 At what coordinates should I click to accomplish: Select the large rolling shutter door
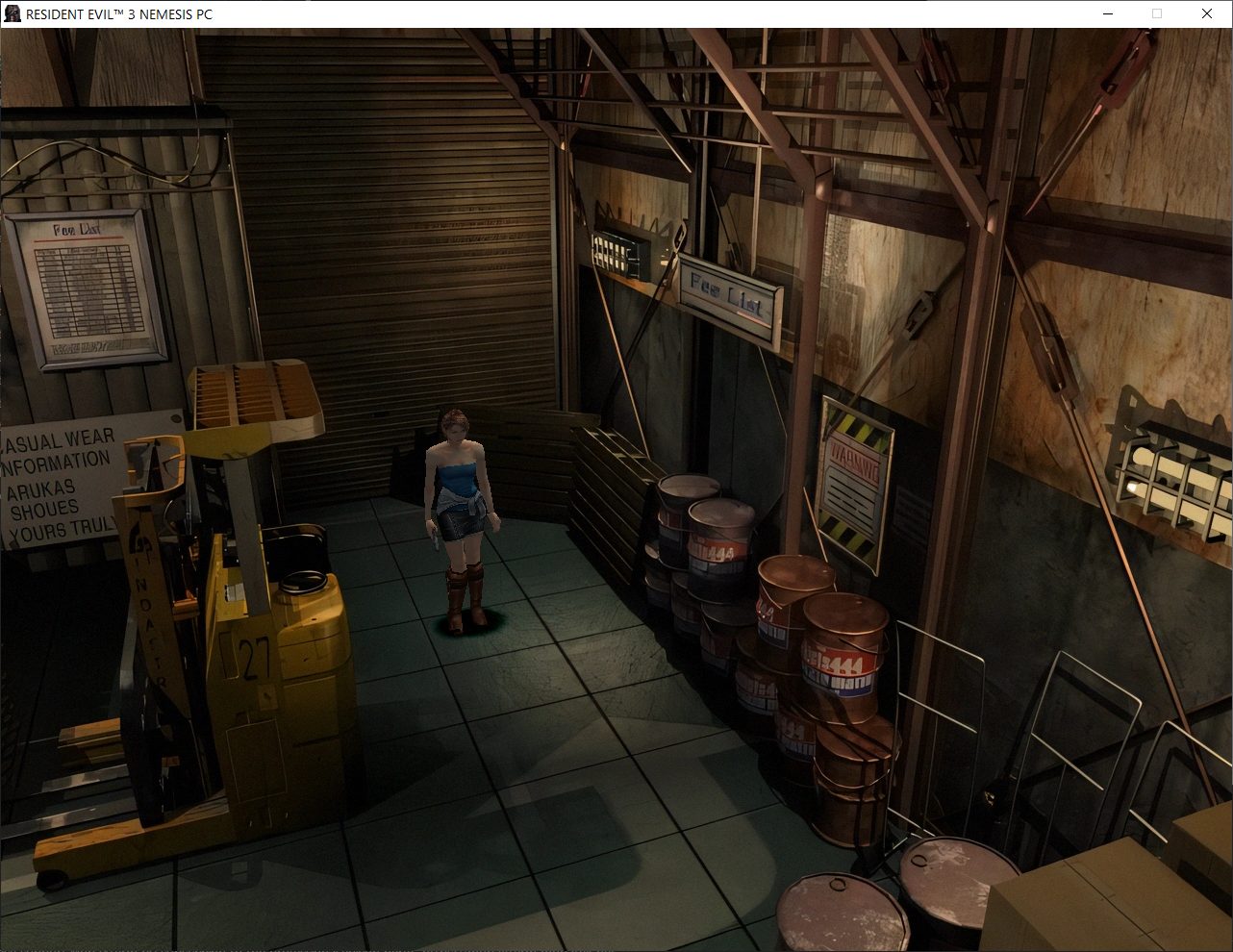[385, 240]
